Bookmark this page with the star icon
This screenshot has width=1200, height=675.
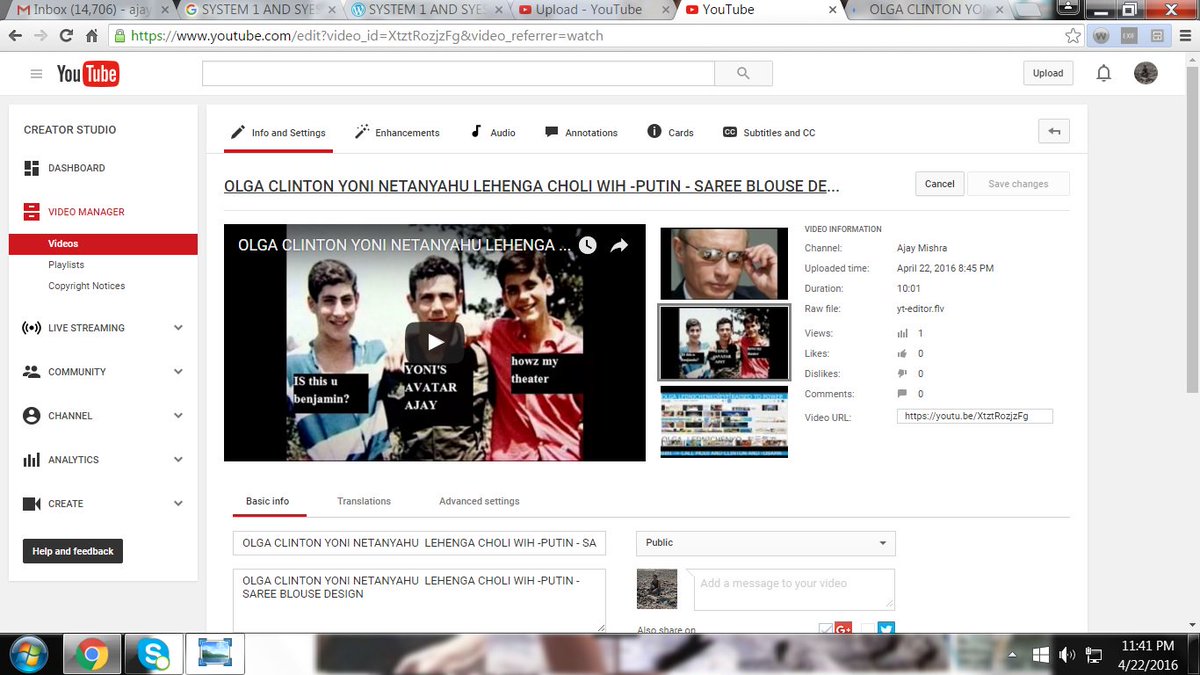pos(1073,35)
